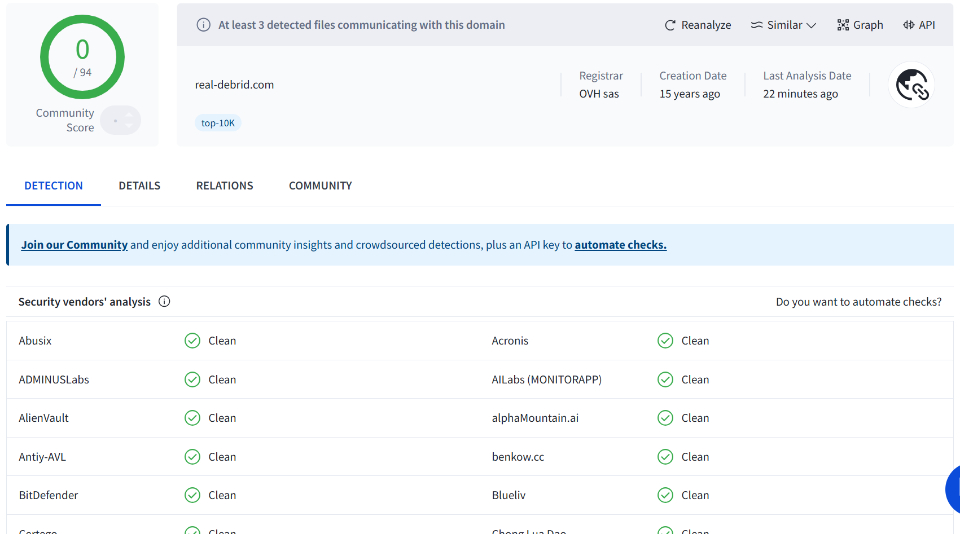Click the AlienVault clean checkmark icon

click(192, 418)
